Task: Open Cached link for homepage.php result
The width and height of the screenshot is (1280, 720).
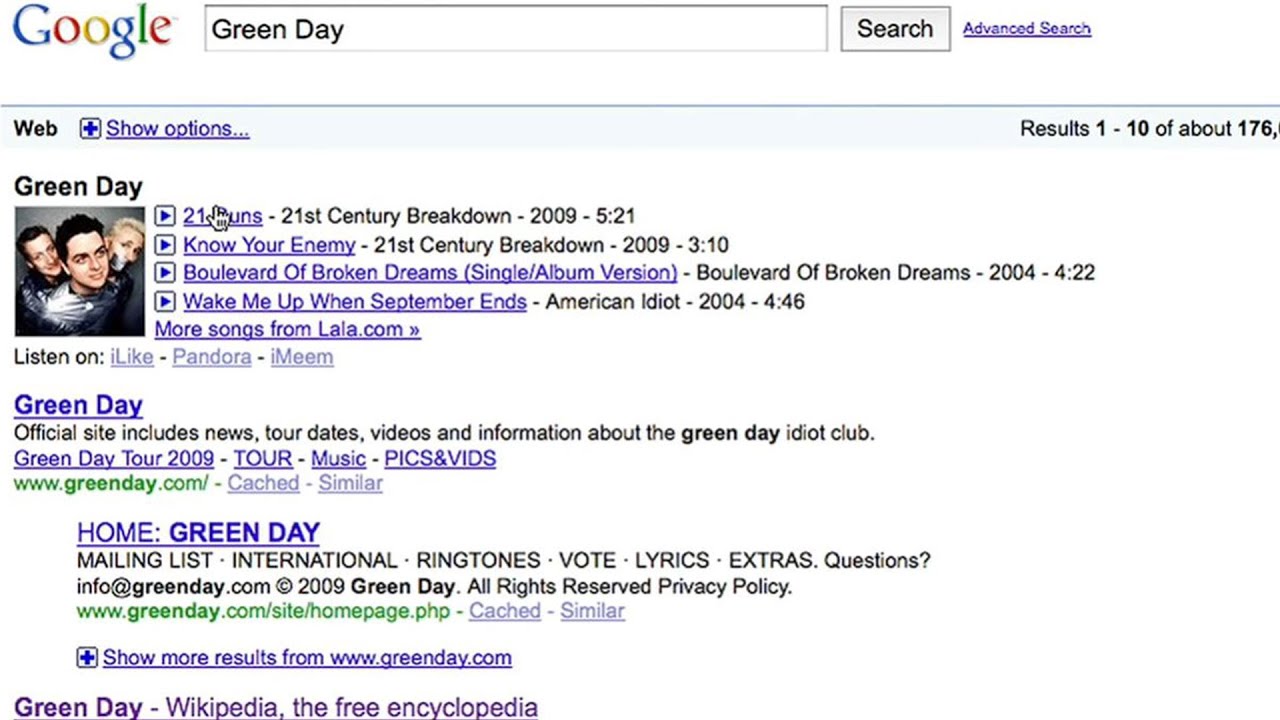Action: (505, 611)
